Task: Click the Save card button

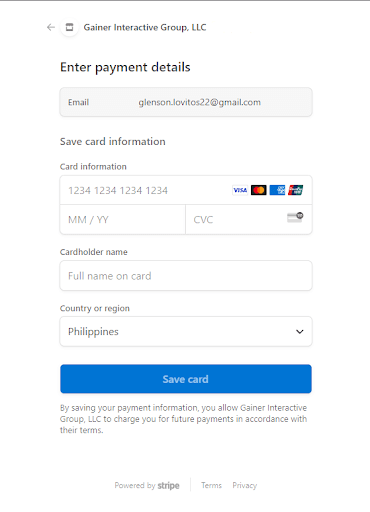Action: (186, 379)
